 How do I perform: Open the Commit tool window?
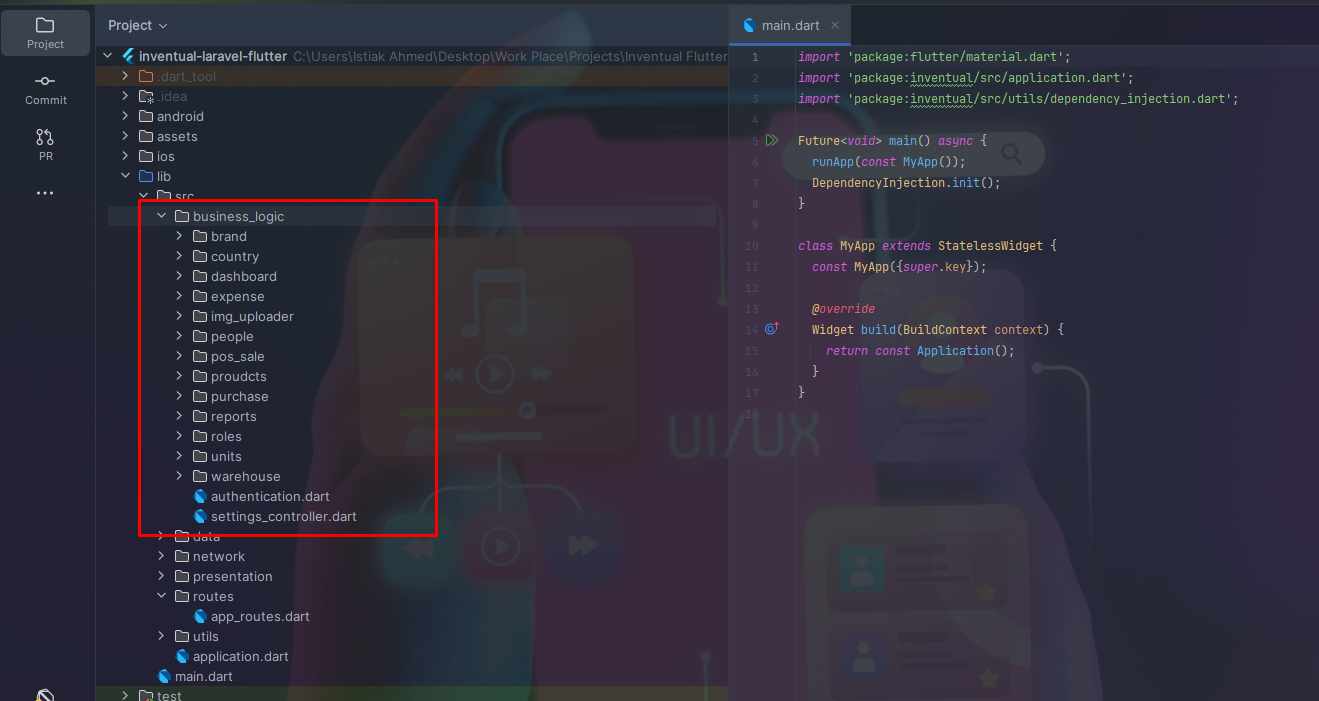45,88
